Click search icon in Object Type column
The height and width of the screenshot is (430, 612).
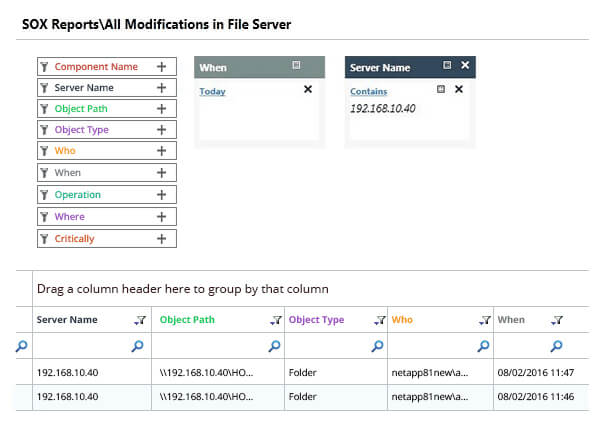click(377, 346)
